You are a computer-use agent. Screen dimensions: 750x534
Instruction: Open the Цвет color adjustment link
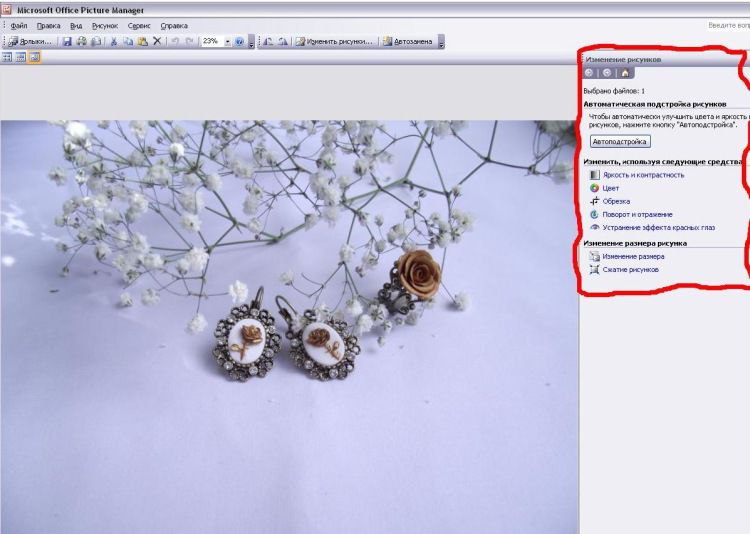(610, 188)
